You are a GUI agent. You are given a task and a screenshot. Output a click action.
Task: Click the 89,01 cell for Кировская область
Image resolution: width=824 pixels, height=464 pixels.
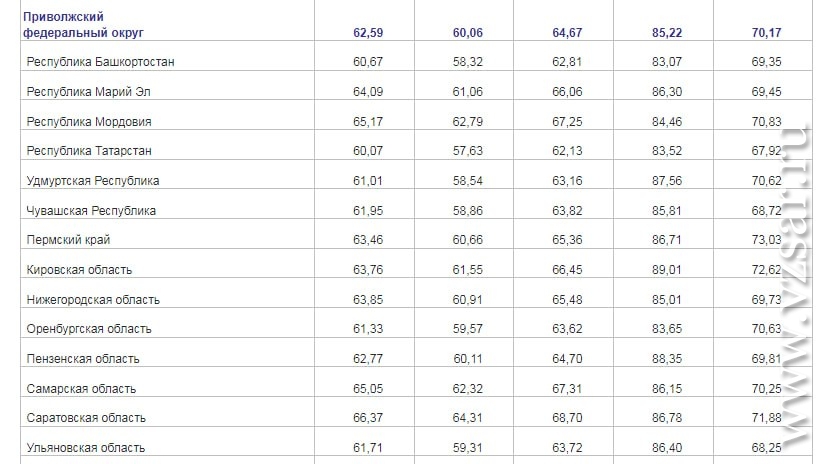(667, 270)
